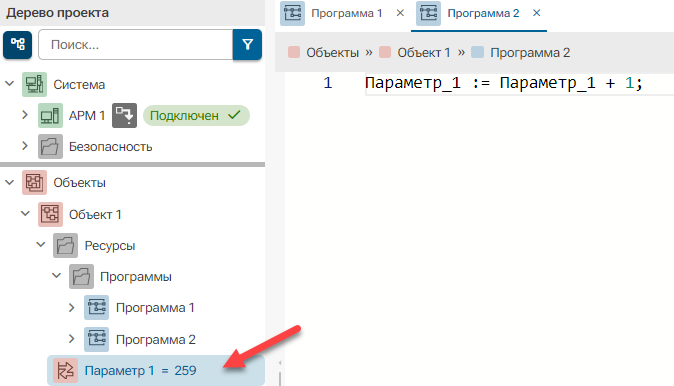Select the Программа 1 tree label
This screenshot has height=386, width=674.
coord(155,307)
